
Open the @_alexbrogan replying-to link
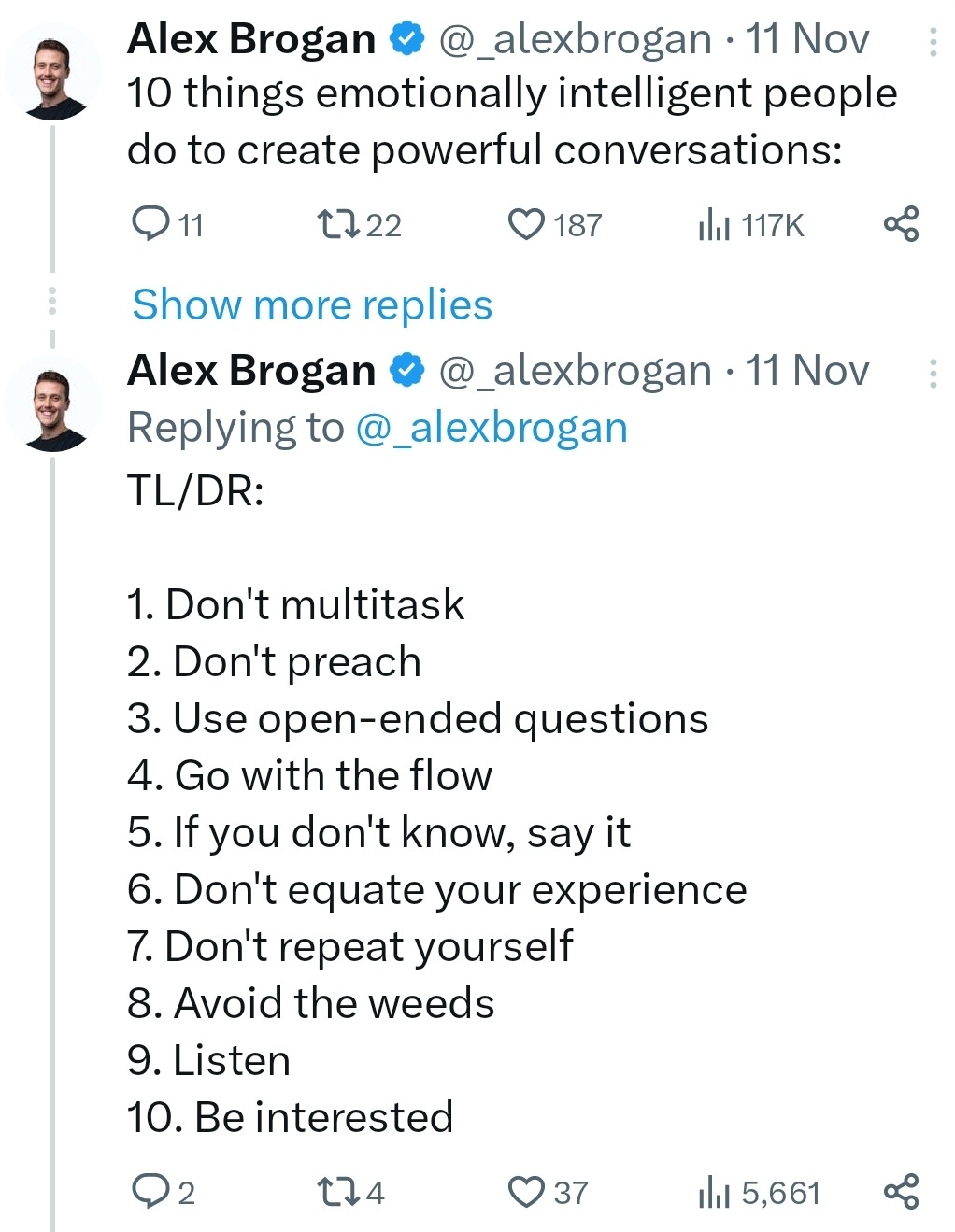(493, 426)
